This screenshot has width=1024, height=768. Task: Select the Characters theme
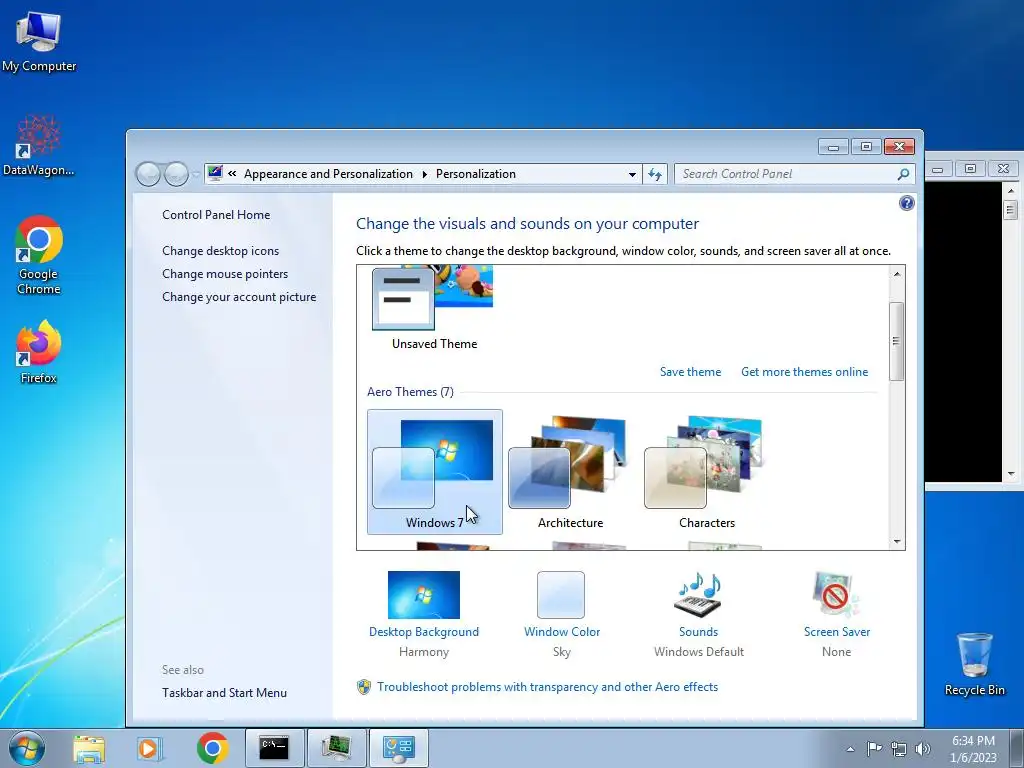[707, 472]
